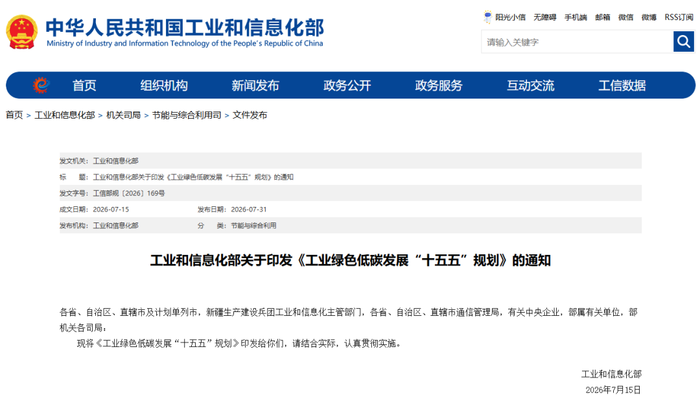Click the red swirl icon in navigation bar
The width and height of the screenshot is (700, 395).
pos(41,85)
